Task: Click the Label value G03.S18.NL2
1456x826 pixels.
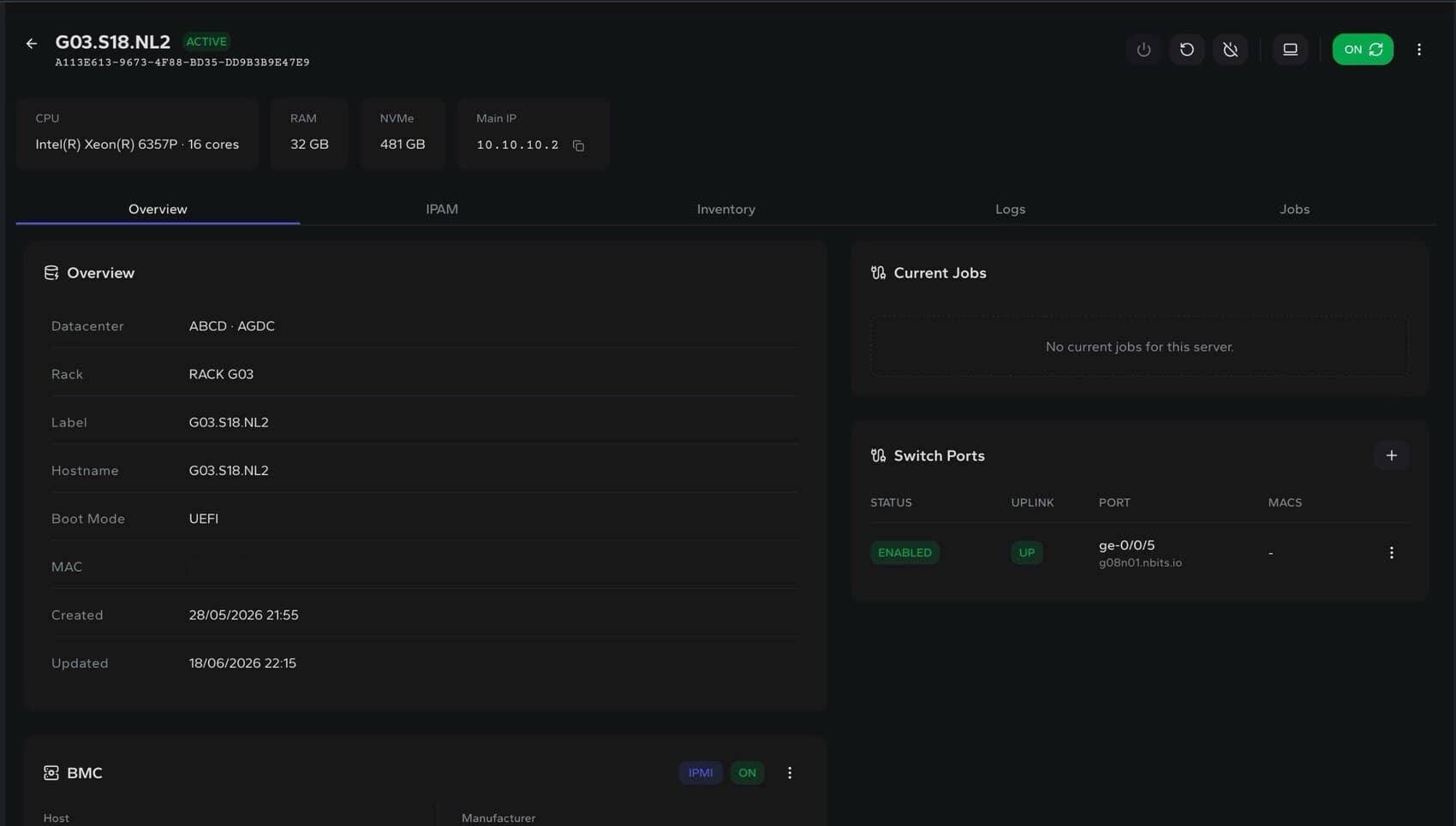Action: coord(229,423)
